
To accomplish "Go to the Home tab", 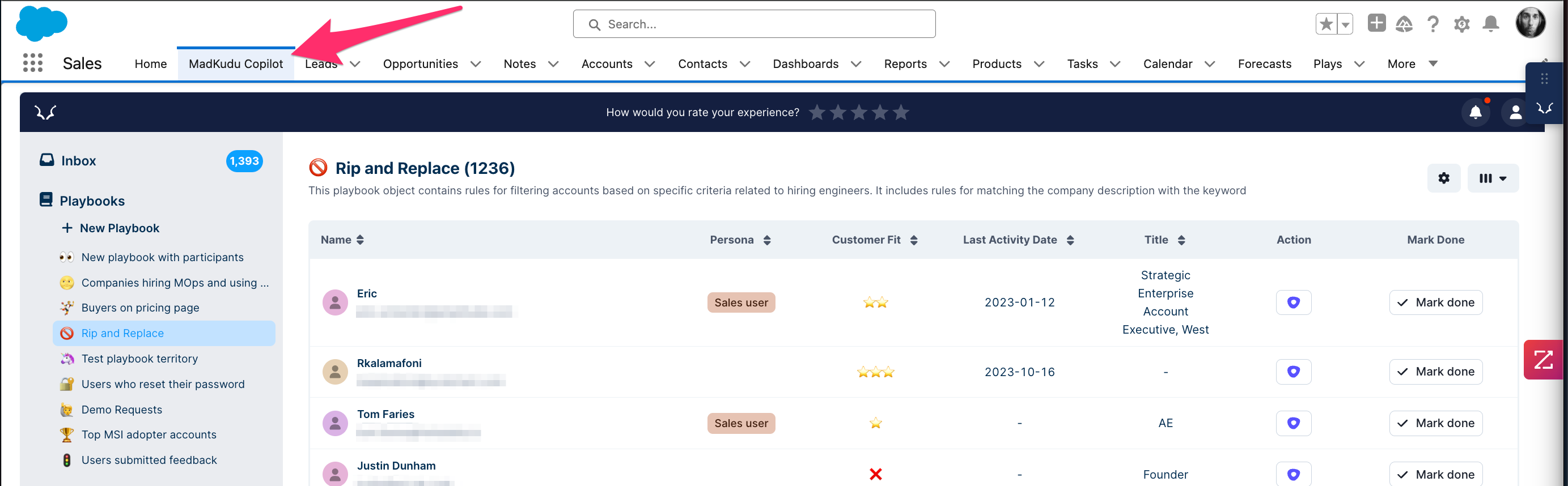I will pyautogui.click(x=150, y=64).
